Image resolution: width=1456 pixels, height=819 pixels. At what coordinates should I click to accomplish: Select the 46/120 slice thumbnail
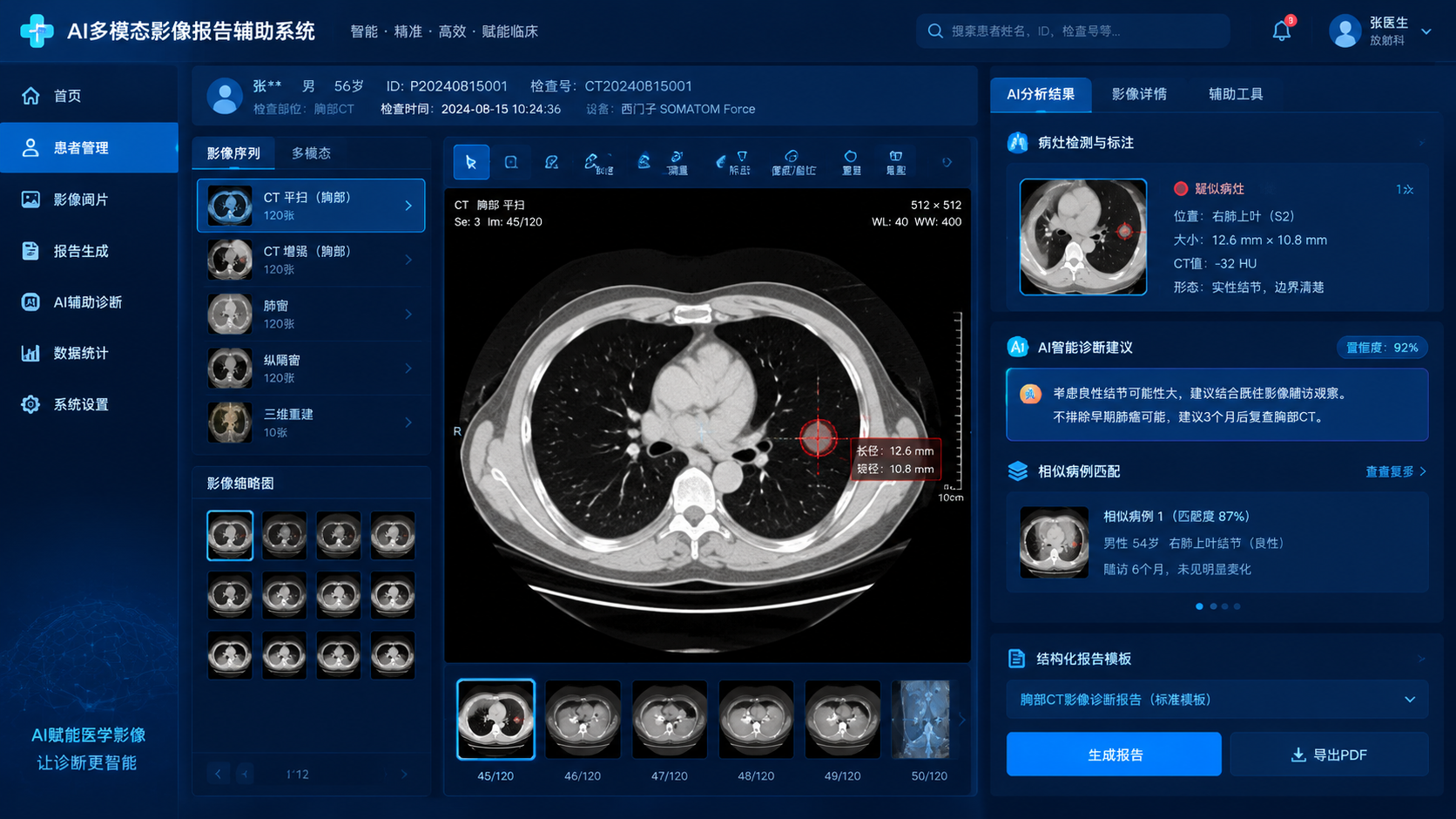[x=583, y=720]
